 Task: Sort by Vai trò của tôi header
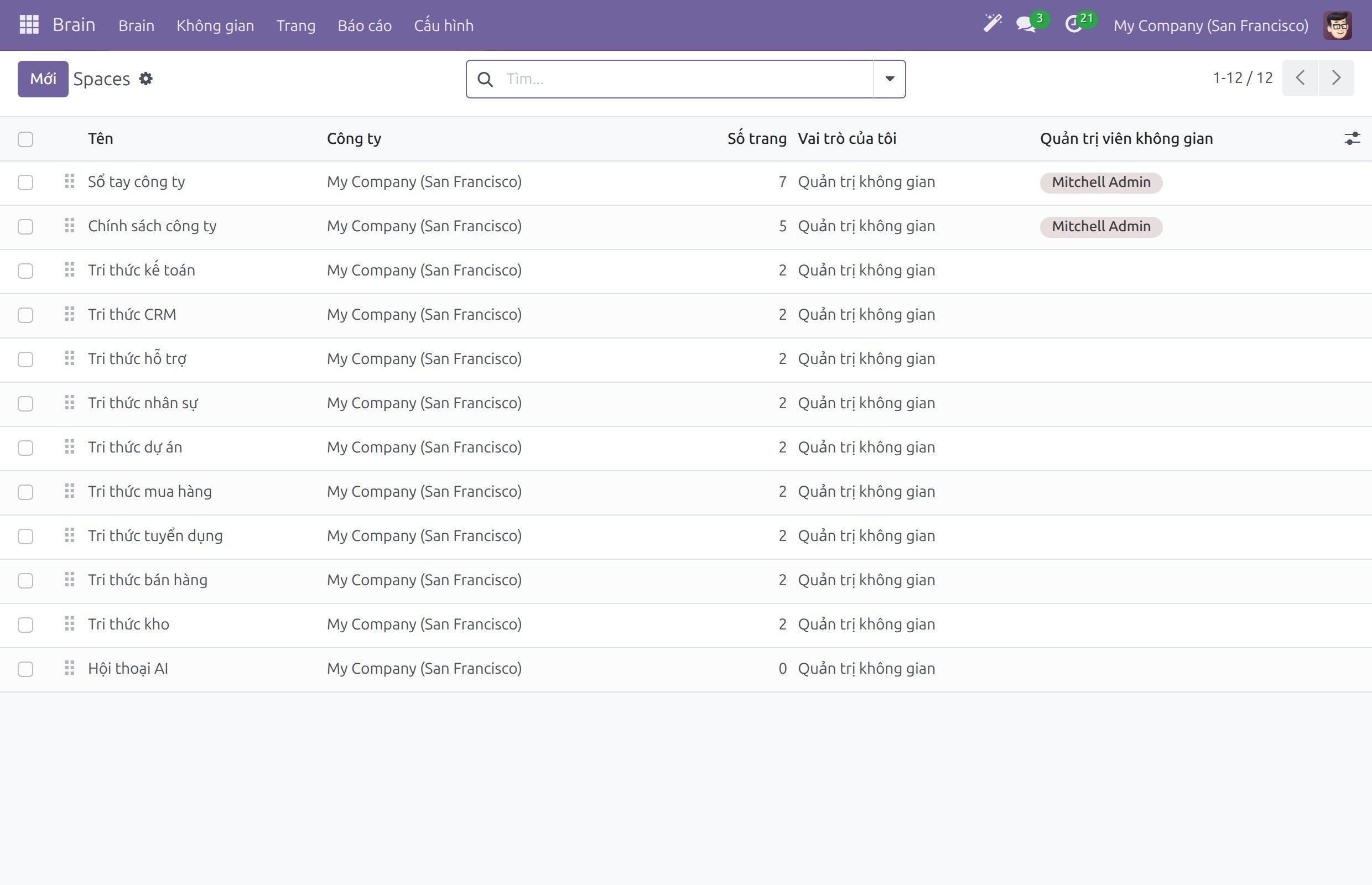click(846, 138)
